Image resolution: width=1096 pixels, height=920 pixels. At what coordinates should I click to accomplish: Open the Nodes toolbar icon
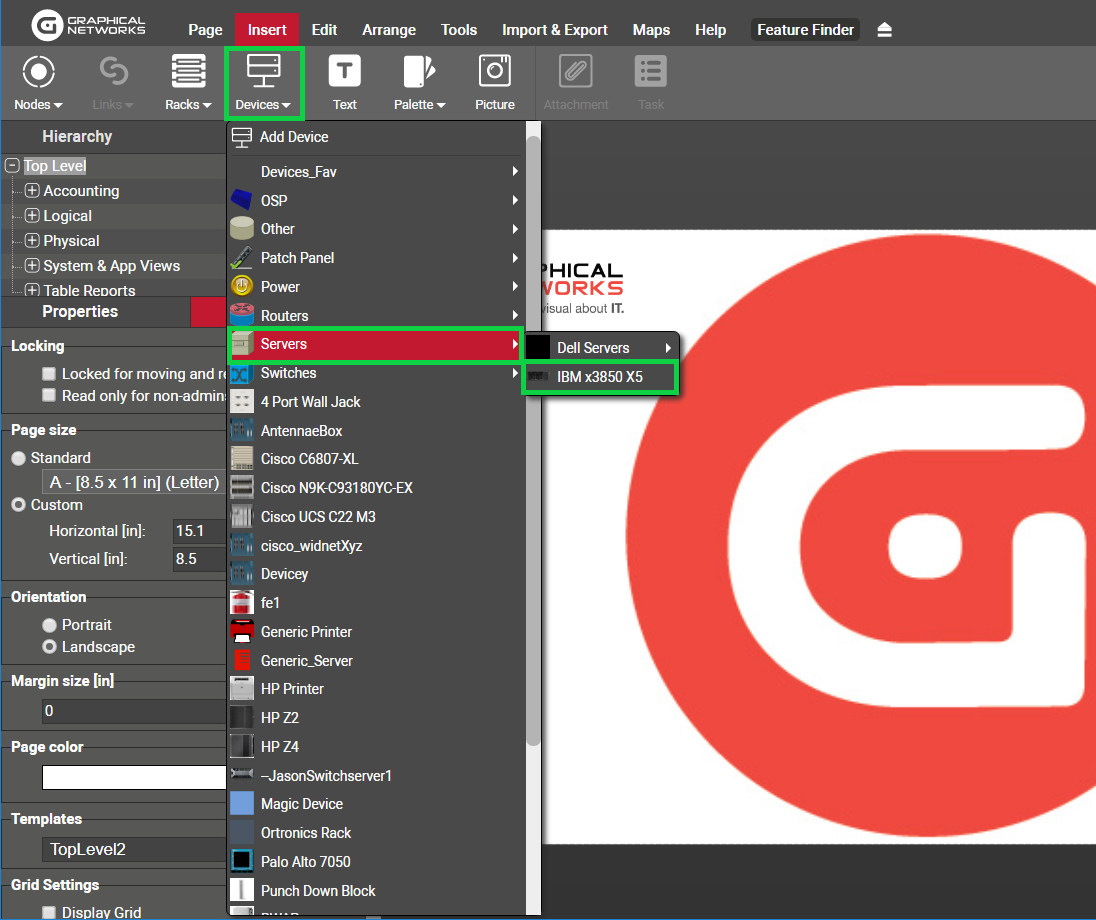38,73
